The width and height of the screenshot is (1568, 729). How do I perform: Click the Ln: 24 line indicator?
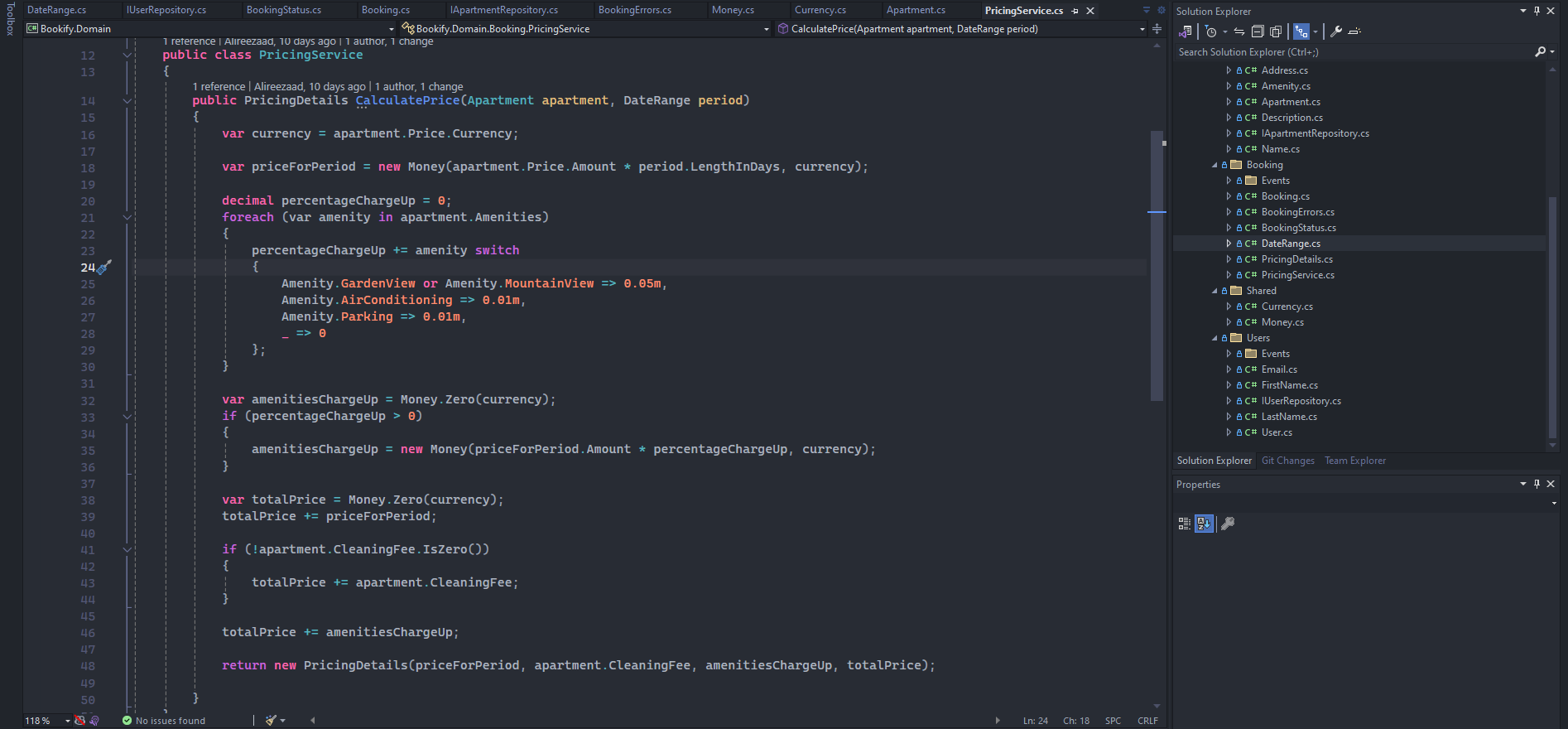(1035, 721)
